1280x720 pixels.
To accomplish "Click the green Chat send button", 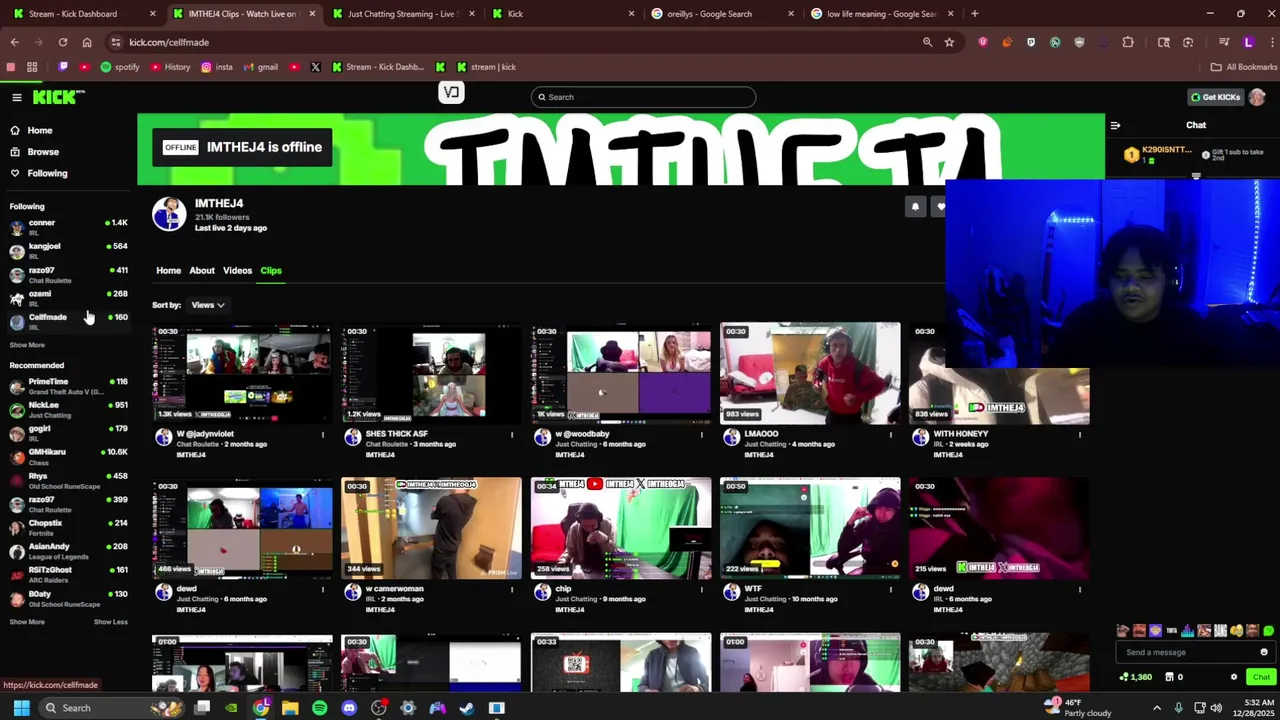I will pyautogui.click(x=1261, y=677).
